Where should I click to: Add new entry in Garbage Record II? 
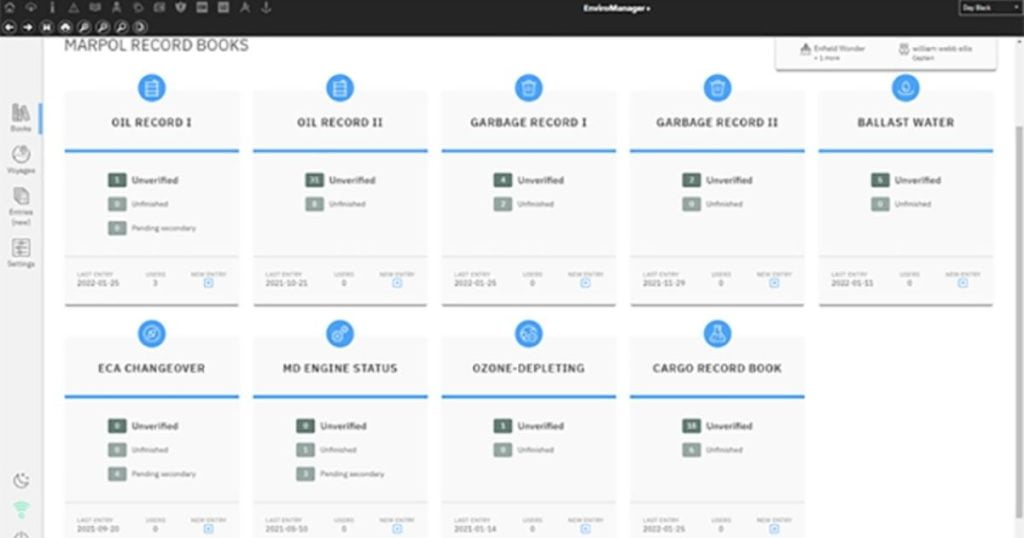click(774, 283)
